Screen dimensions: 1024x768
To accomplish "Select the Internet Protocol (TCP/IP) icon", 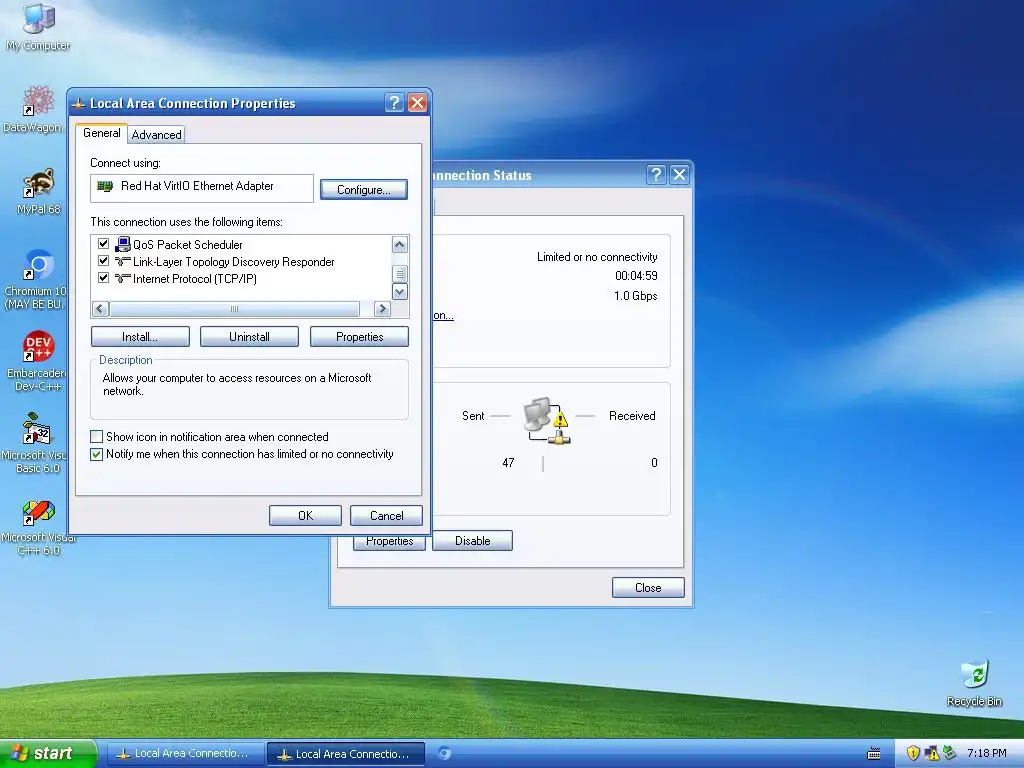I will tap(123, 278).
